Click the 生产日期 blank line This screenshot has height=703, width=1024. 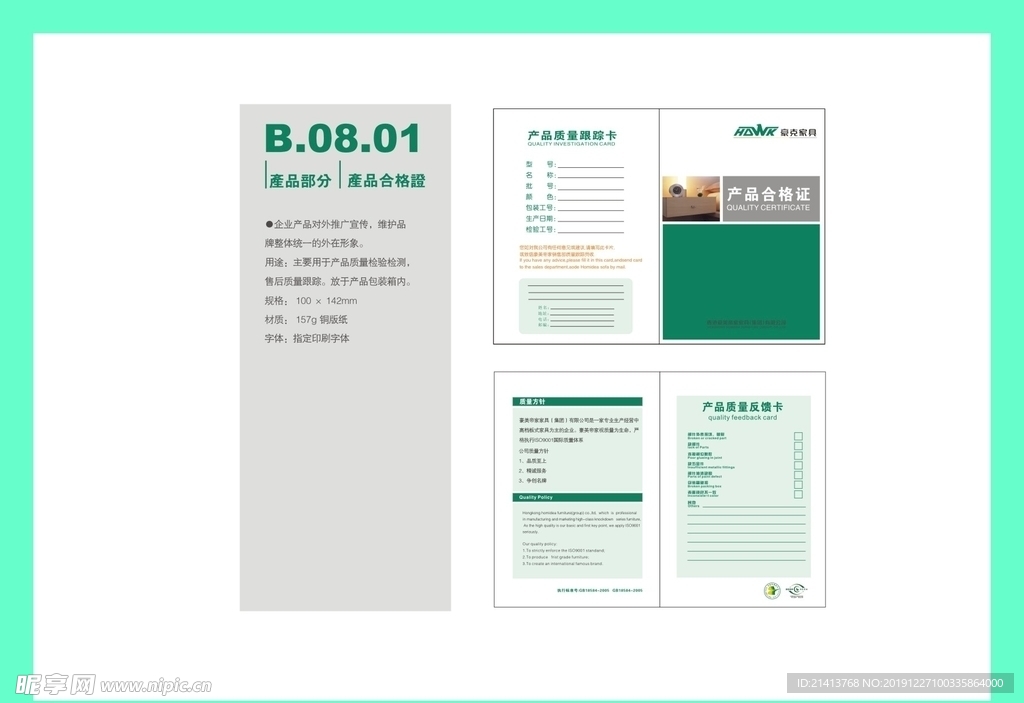[x=590, y=221]
